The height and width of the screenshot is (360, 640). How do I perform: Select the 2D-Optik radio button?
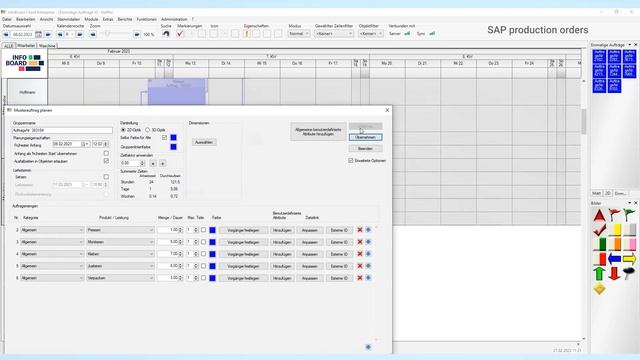coord(123,130)
